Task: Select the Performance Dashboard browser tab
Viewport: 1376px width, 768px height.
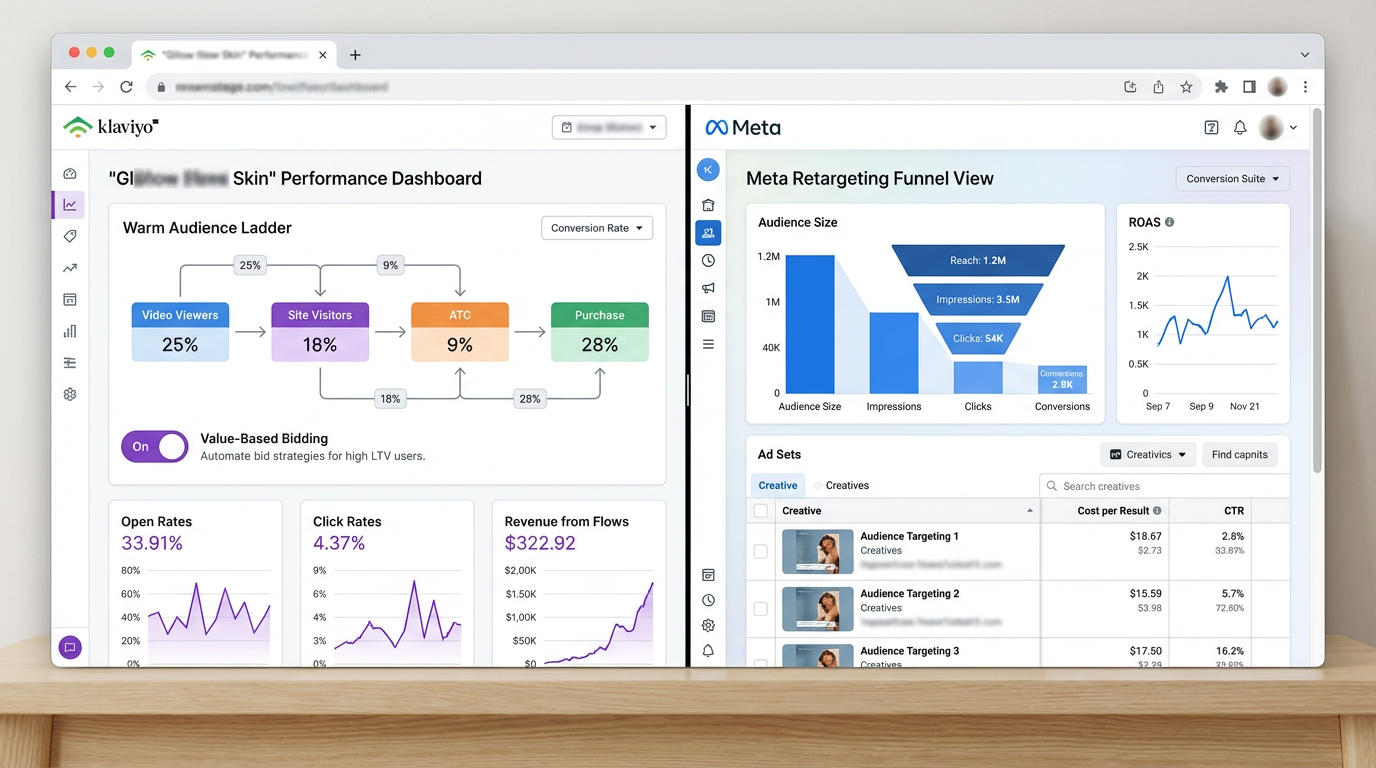Action: (234, 55)
